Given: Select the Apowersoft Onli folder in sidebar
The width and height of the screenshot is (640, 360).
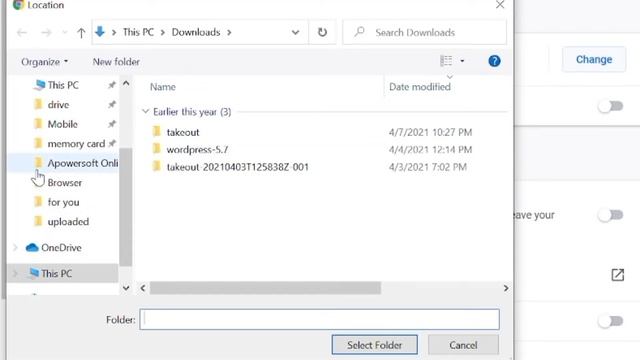Looking at the screenshot, I should [63, 163].
